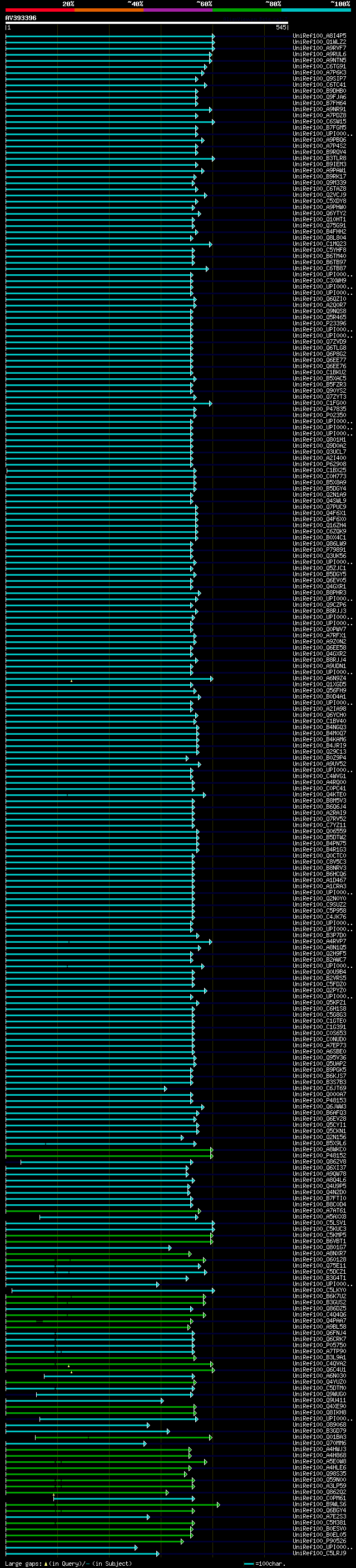This screenshot has width=356, height=1568.
Task: Click the green ~80% identity legend bar
Action: click(x=247, y=11)
